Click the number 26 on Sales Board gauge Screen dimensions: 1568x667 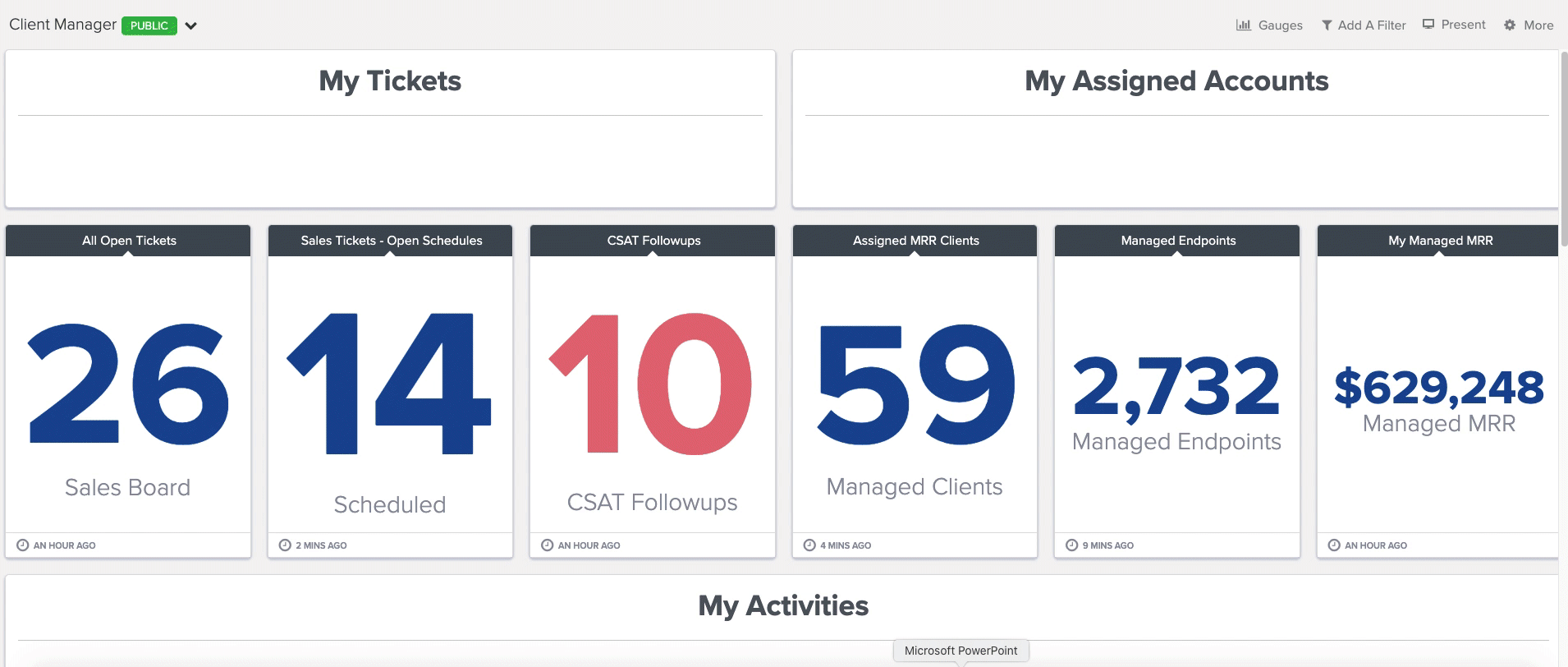pyautogui.click(x=128, y=384)
